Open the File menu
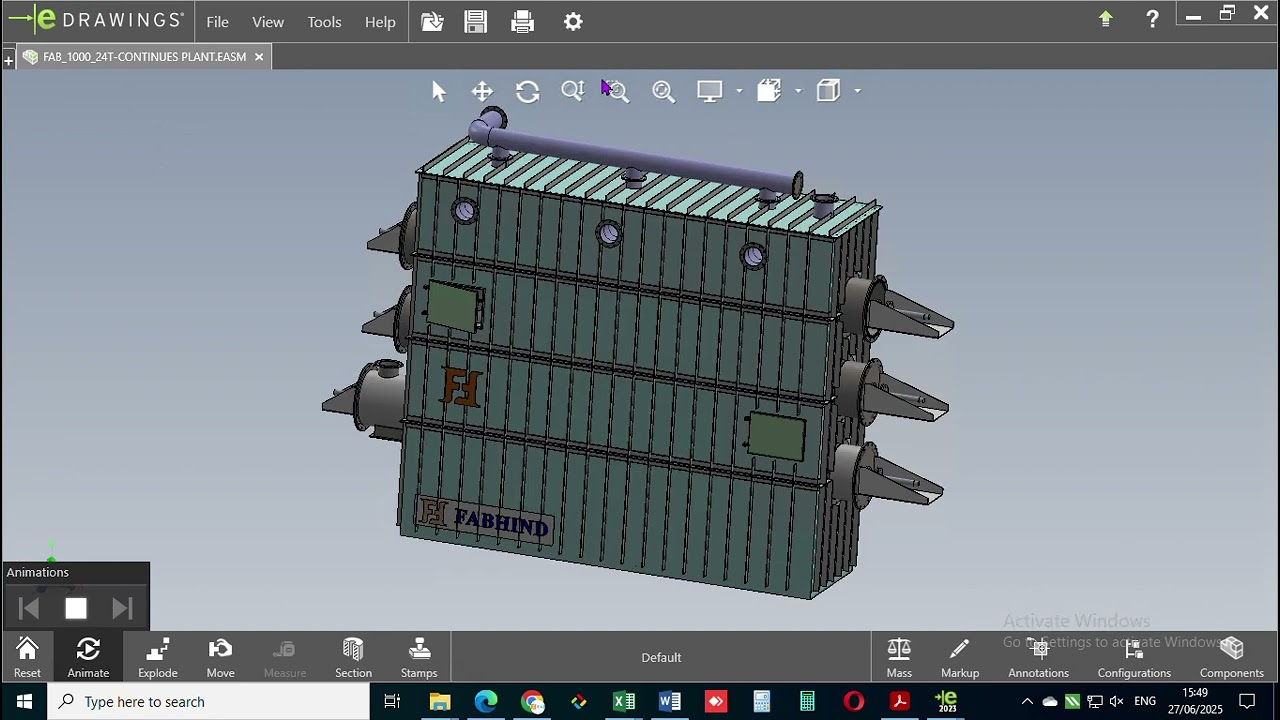Image resolution: width=1280 pixels, height=720 pixels. [217, 21]
